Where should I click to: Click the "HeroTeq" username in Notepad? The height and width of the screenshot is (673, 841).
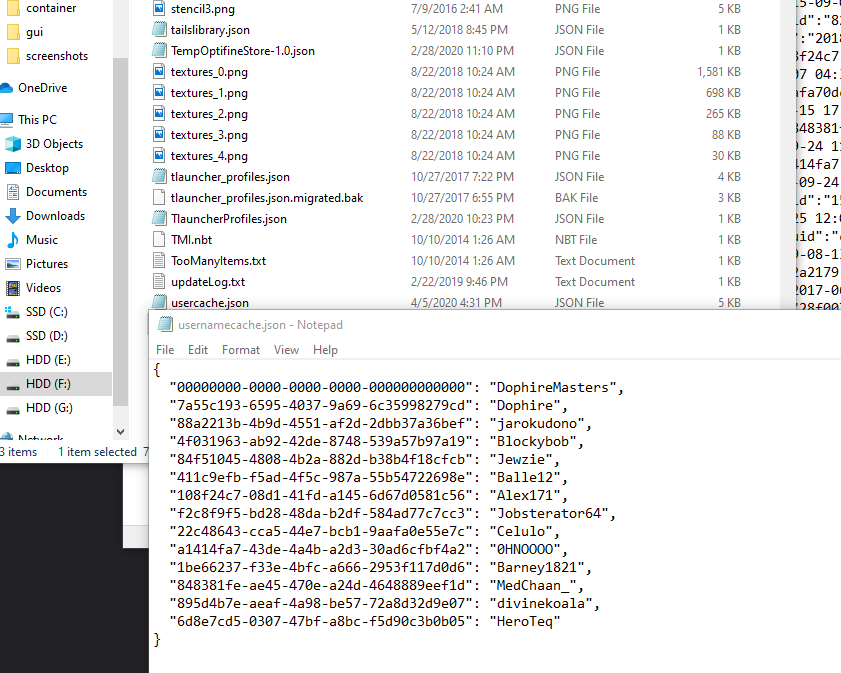tap(525, 621)
